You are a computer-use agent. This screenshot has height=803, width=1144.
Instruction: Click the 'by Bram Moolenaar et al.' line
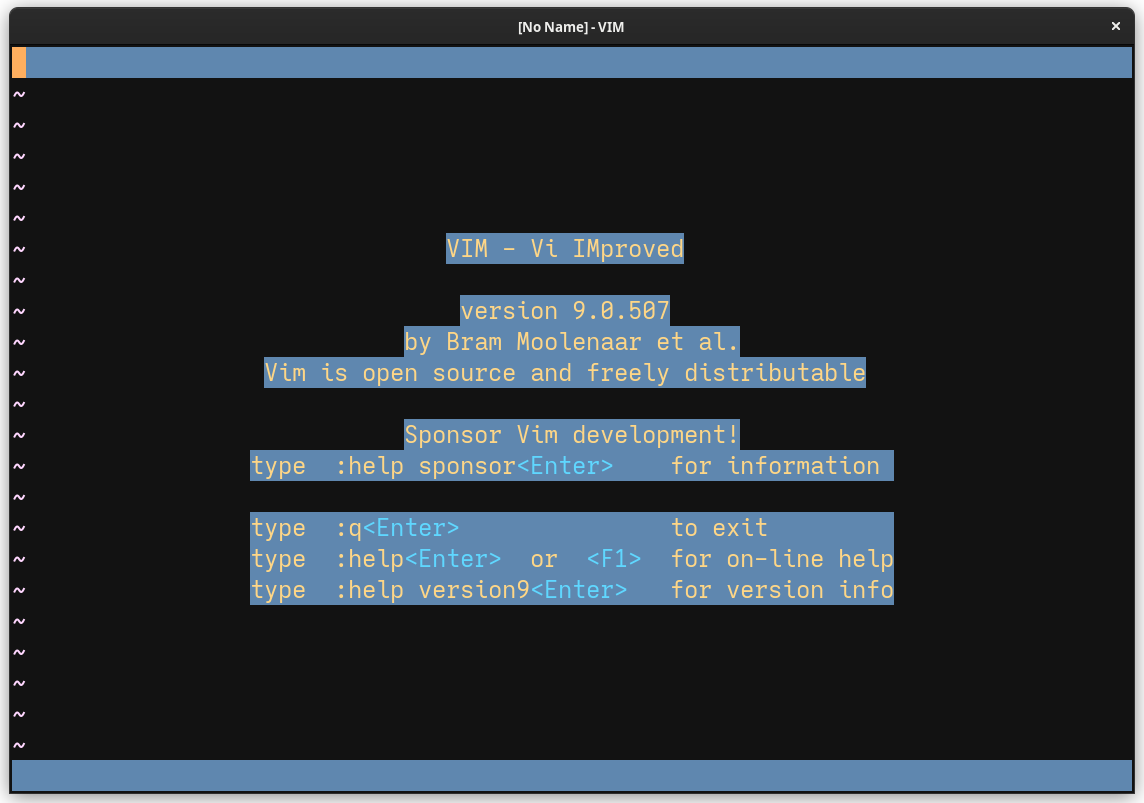coord(571,342)
